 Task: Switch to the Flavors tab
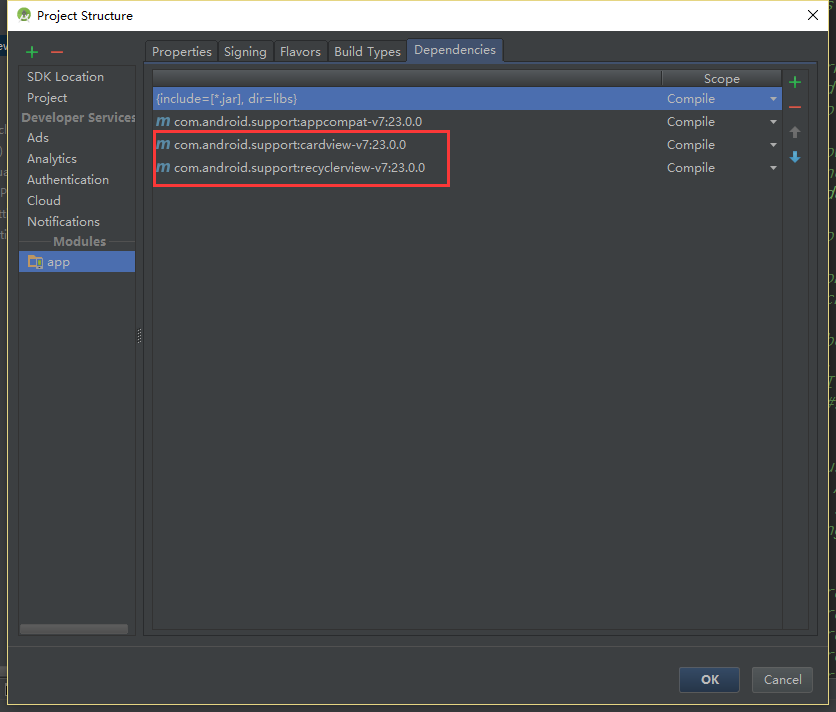(x=300, y=52)
